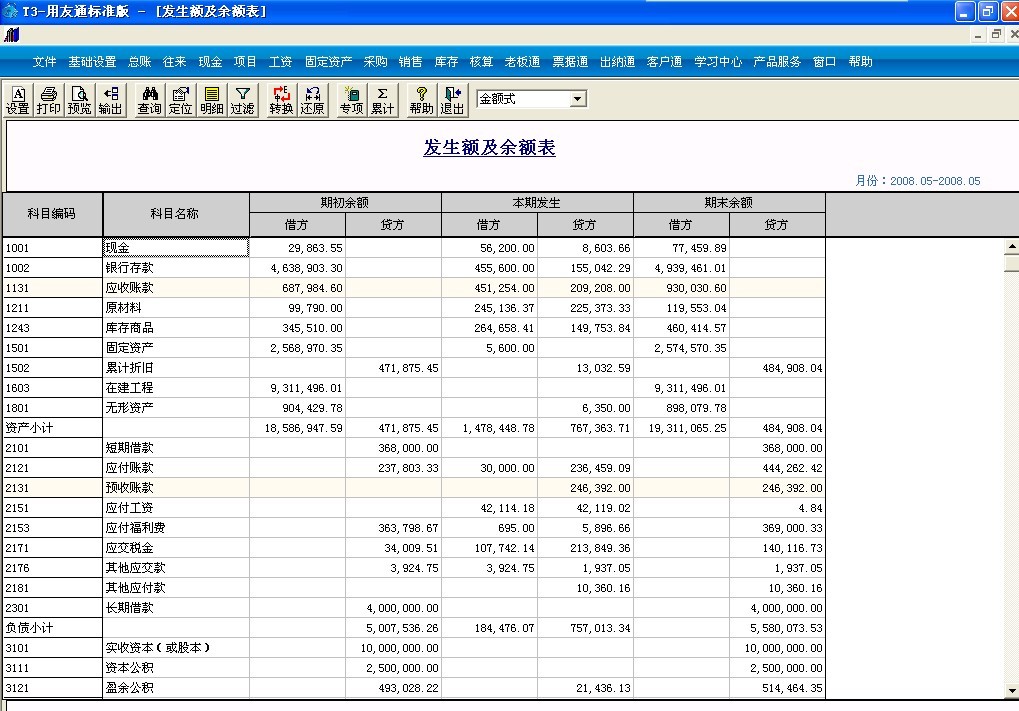Click the app icon in the document bar
Image resolution: width=1019 pixels, height=711 pixels.
12,34
